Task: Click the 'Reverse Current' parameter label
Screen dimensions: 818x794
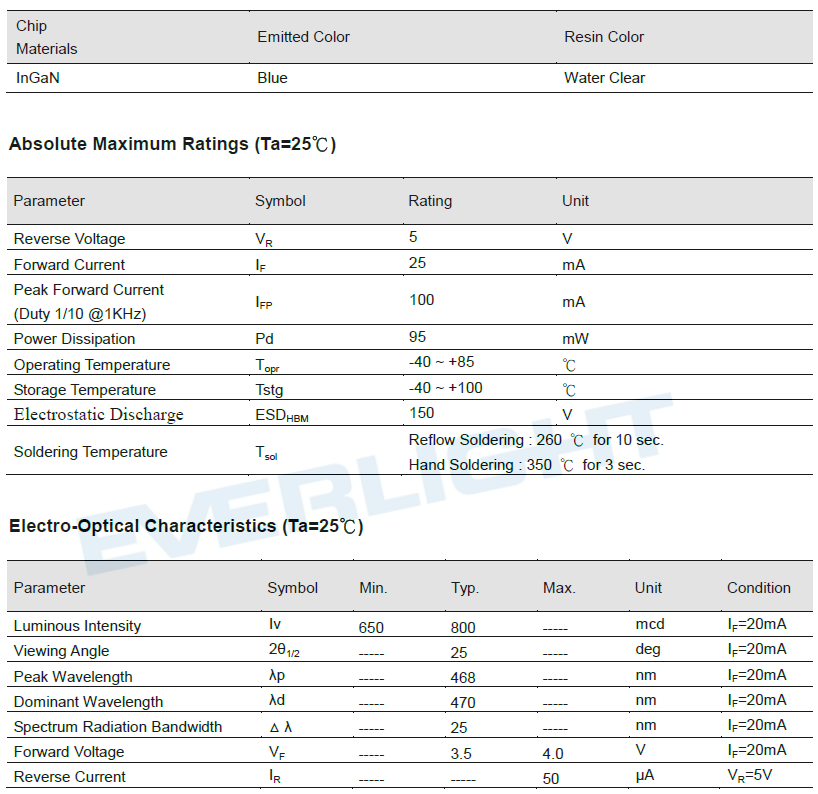Action: pyautogui.click(x=69, y=777)
